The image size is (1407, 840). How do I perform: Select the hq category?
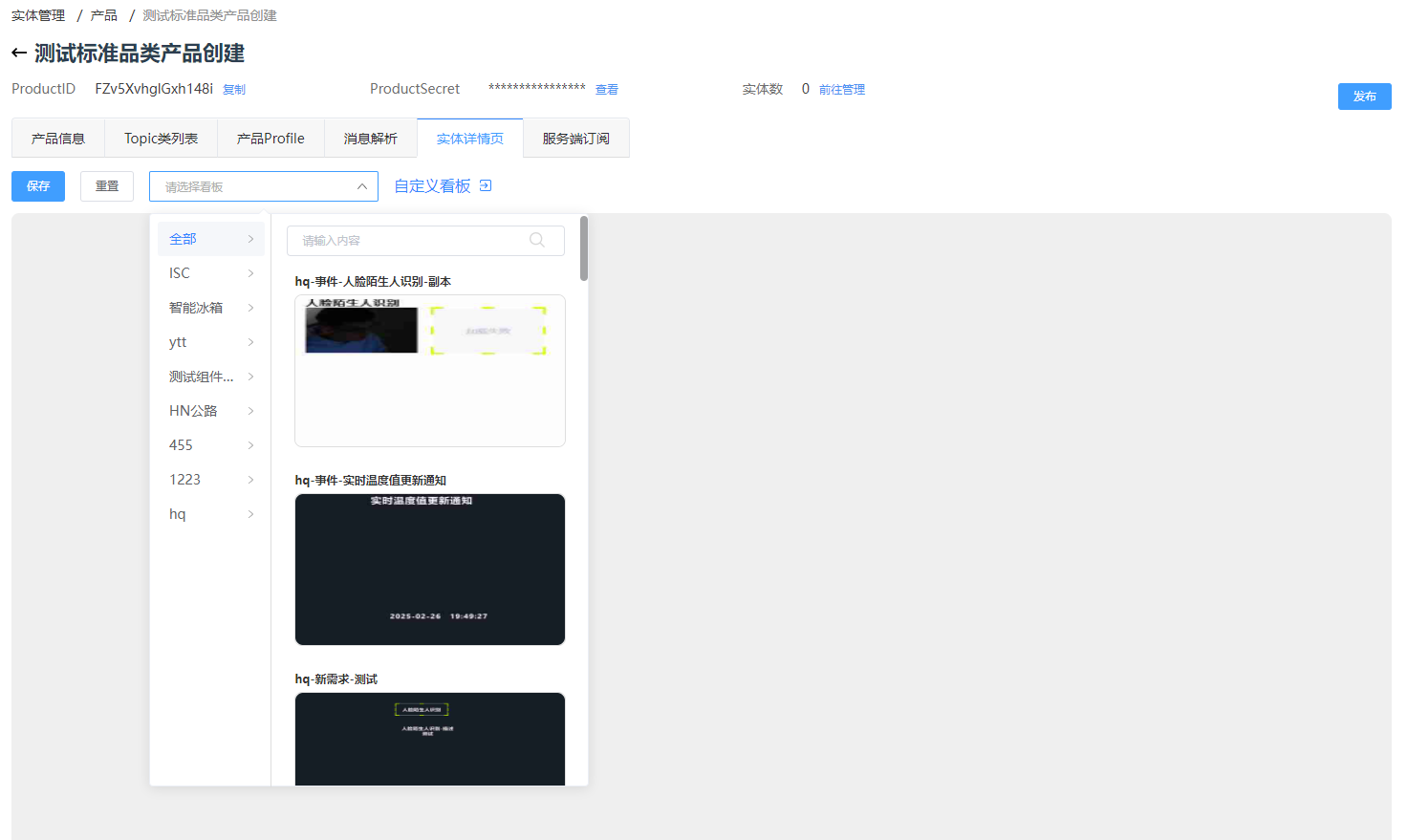coord(211,514)
